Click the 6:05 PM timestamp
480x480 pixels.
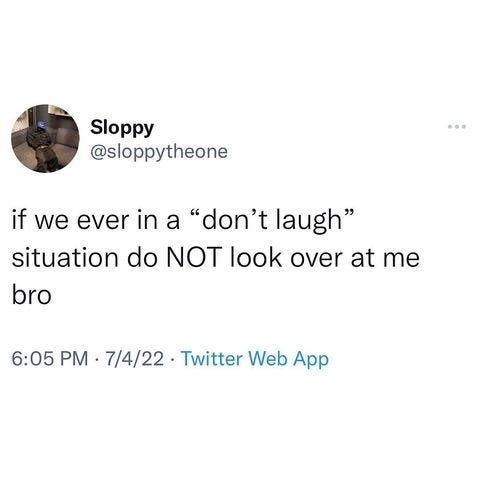pyautogui.click(x=50, y=359)
